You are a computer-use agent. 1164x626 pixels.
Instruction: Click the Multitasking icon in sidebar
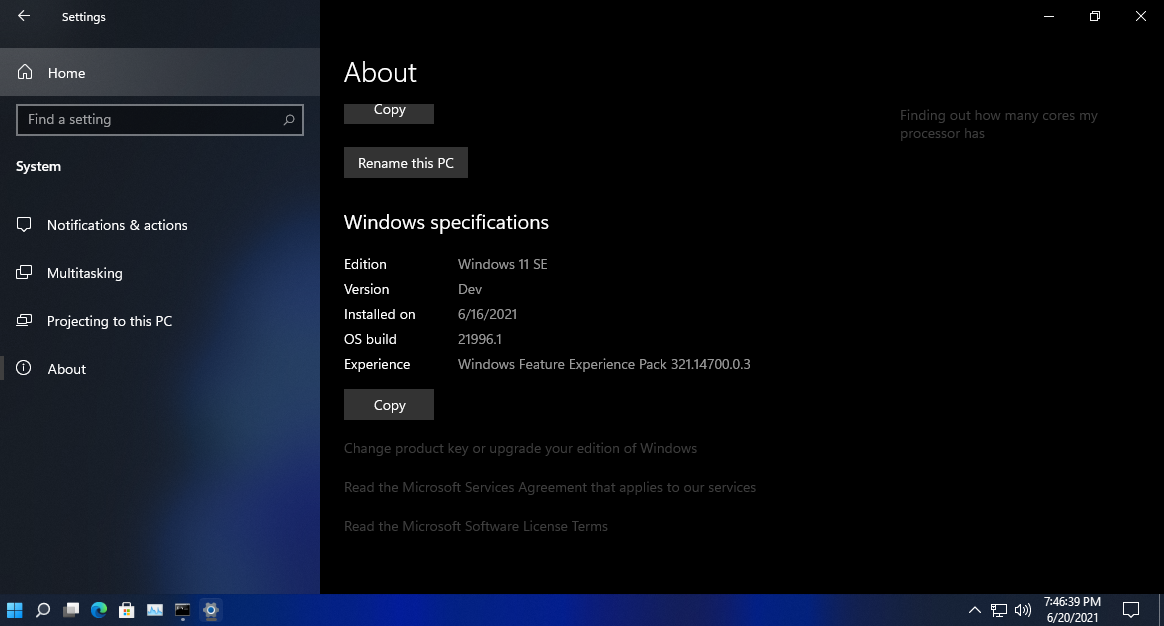click(24, 273)
